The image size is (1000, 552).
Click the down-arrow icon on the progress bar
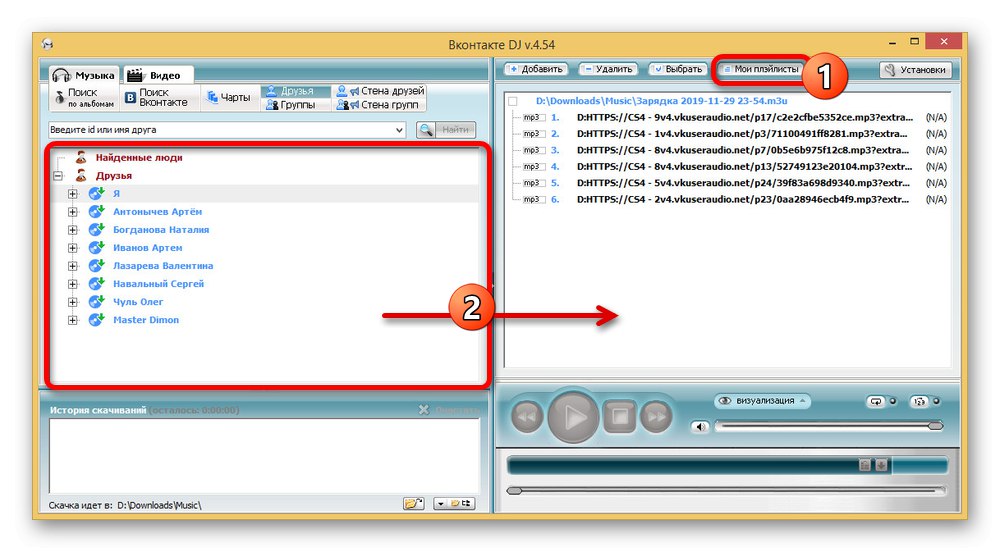tap(881, 465)
